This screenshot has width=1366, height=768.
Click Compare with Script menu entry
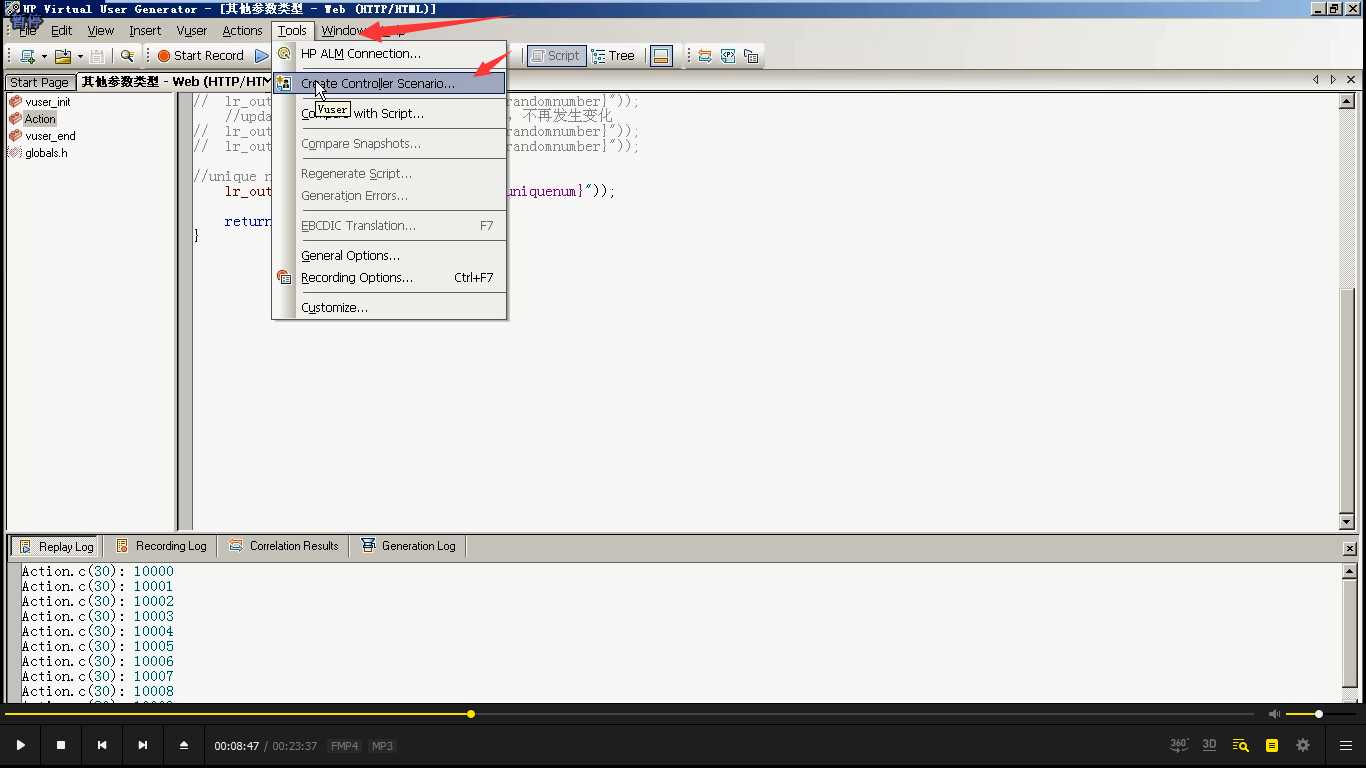pos(390,113)
